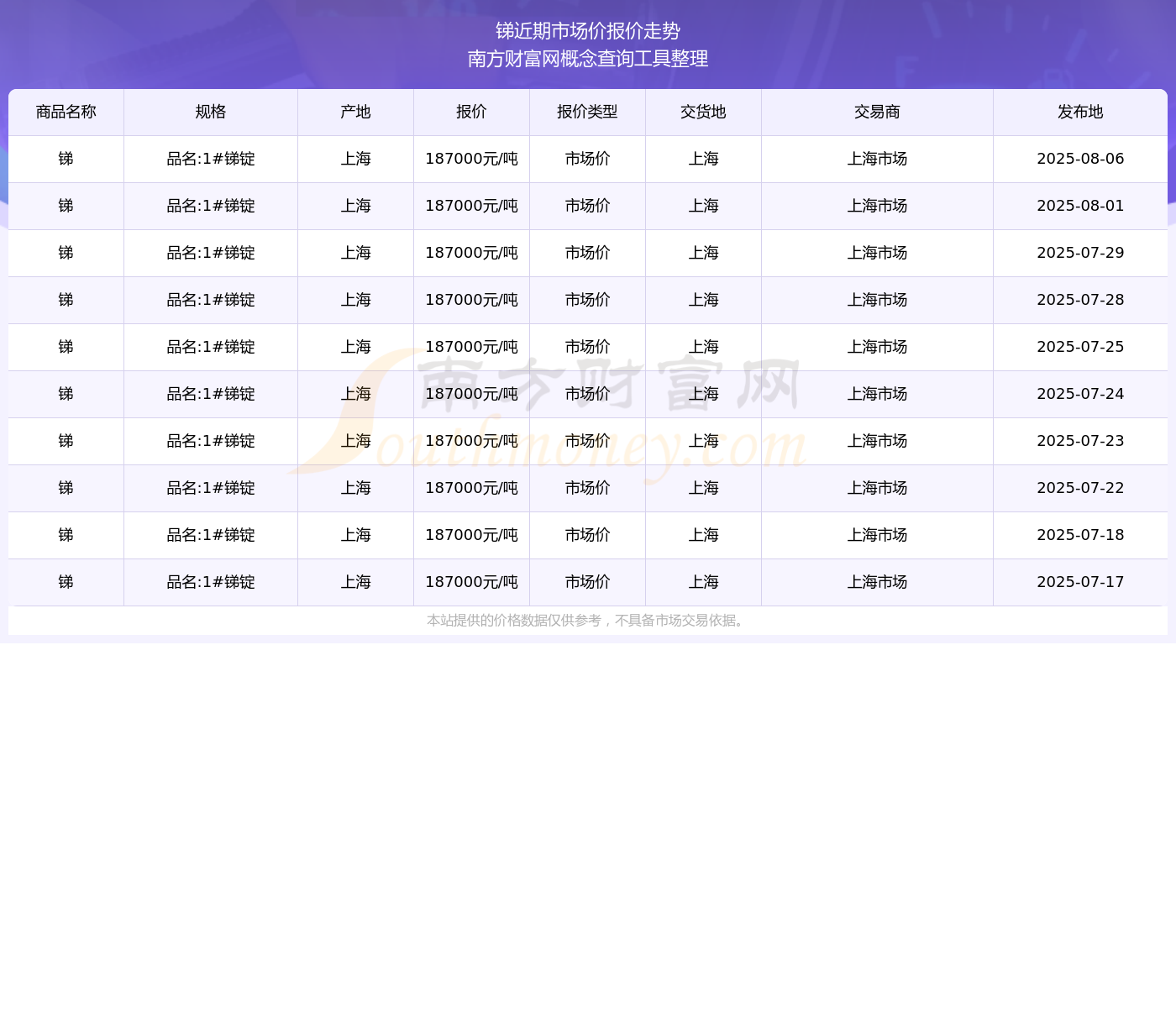Click 品名:1#锑锭 in the 2025-07-18 row
1176x1012 pixels.
click(211, 535)
